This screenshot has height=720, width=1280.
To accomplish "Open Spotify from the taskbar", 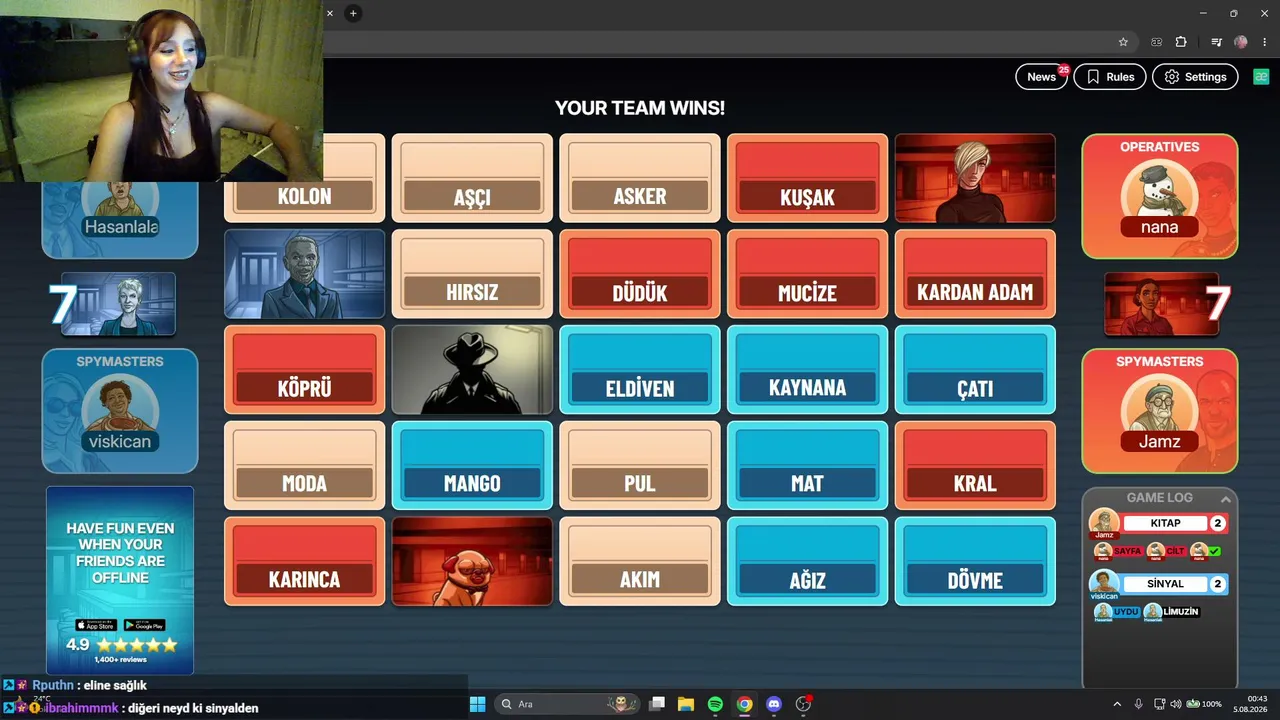I will pyautogui.click(x=715, y=704).
